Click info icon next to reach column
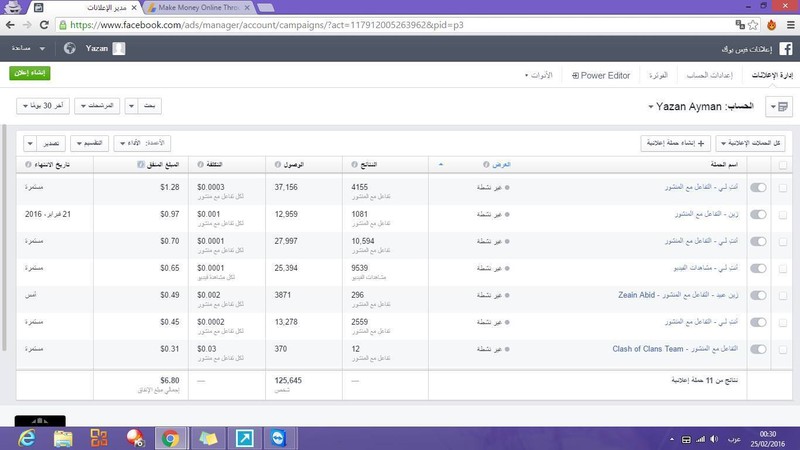 278,164
